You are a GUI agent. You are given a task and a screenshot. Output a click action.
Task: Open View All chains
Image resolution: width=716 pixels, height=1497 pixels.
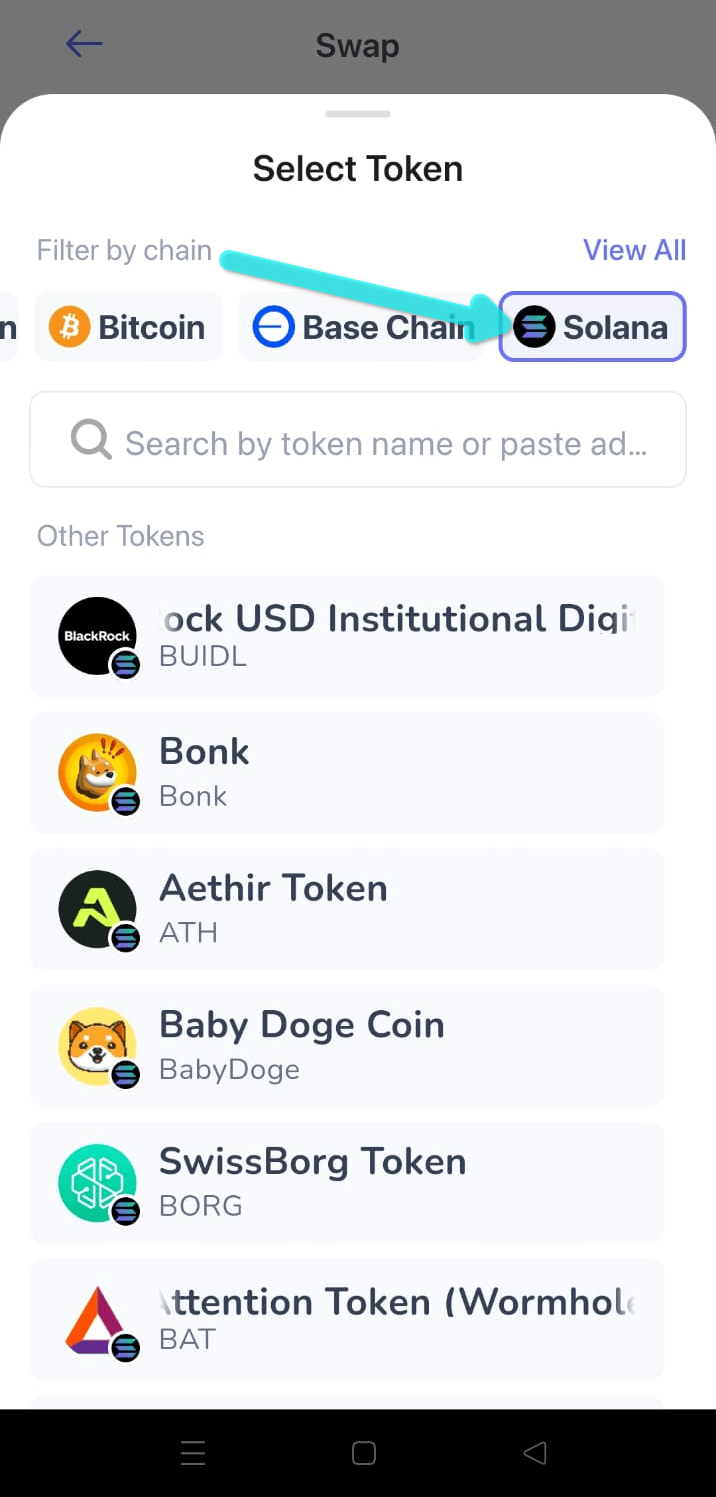click(634, 250)
